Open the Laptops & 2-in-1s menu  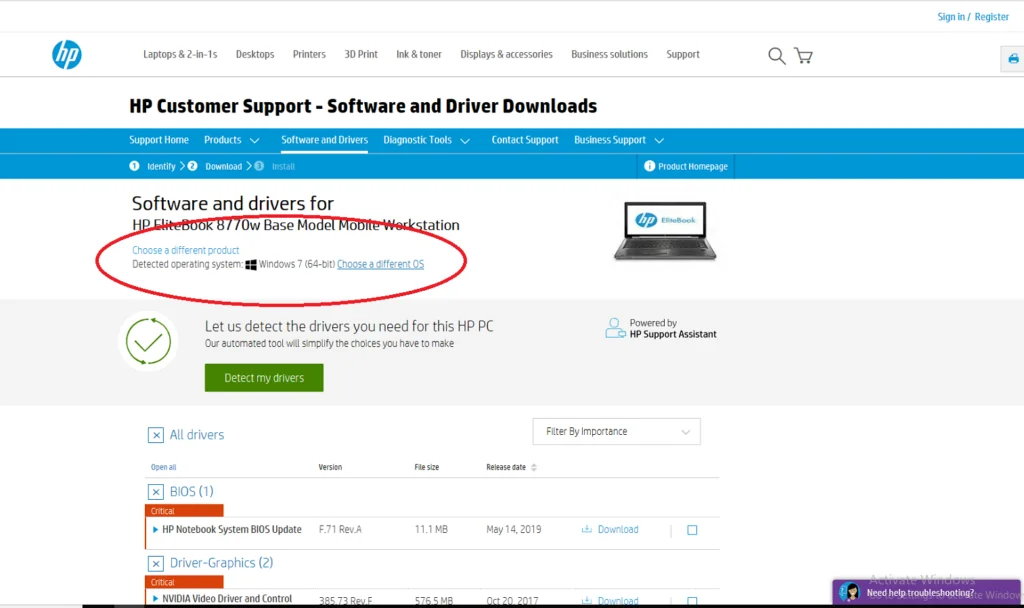click(x=180, y=54)
